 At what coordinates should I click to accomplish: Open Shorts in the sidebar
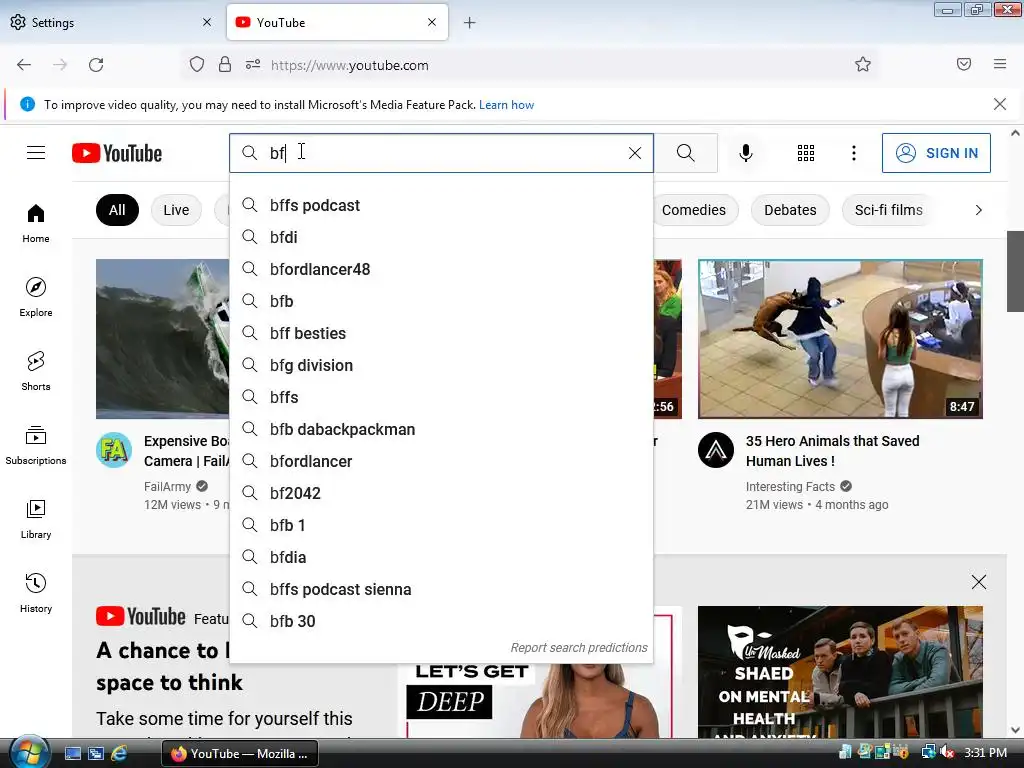pos(36,371)
